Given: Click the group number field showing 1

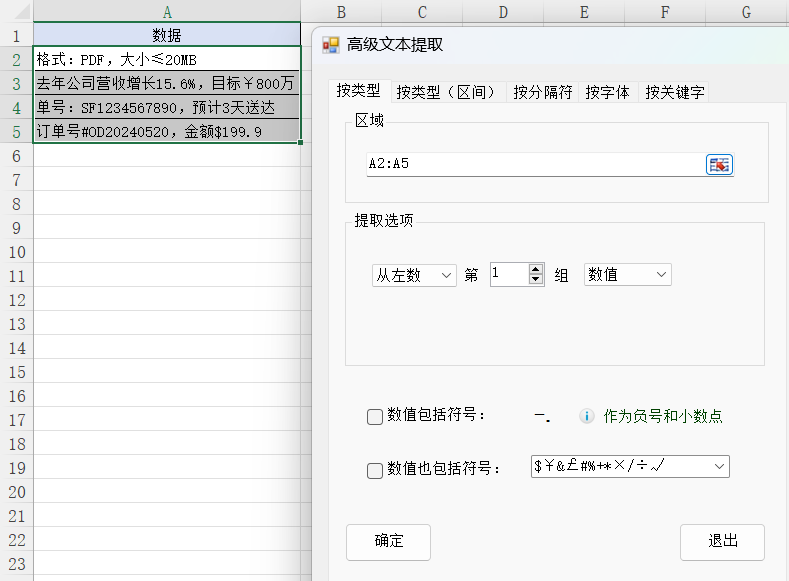Looking at the screenshot, I should pos(510,274).
